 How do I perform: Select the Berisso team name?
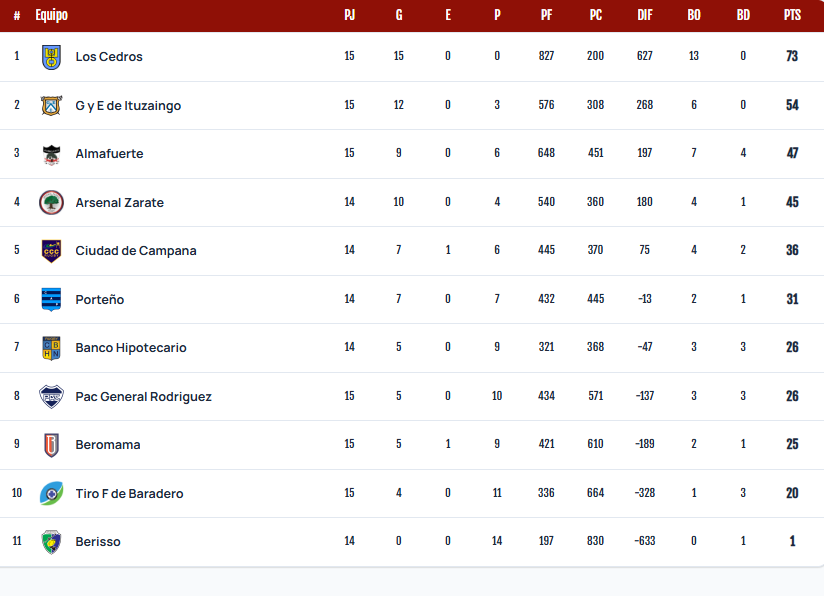tap(98, 542)
